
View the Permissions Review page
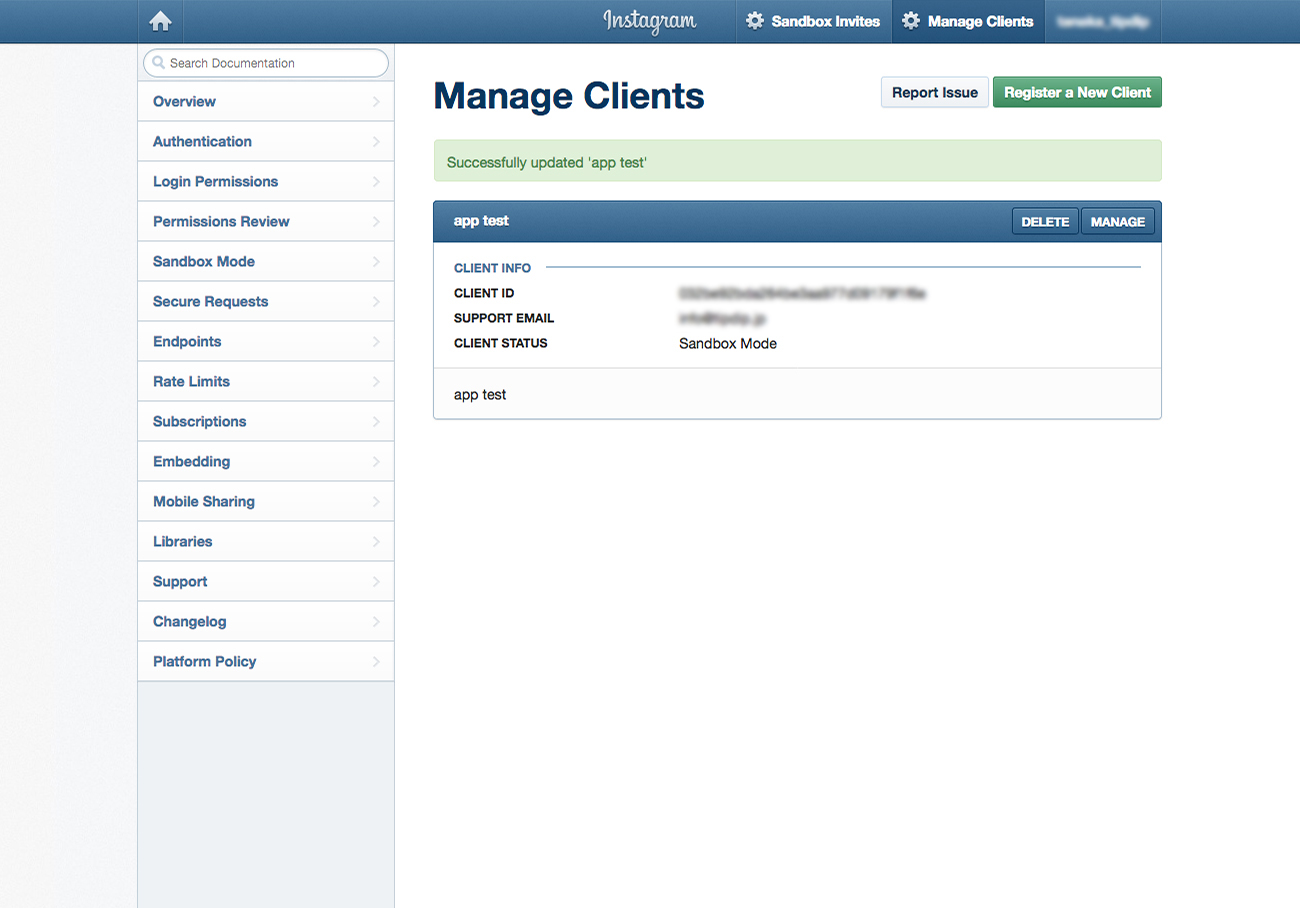[x=266, y=221]
